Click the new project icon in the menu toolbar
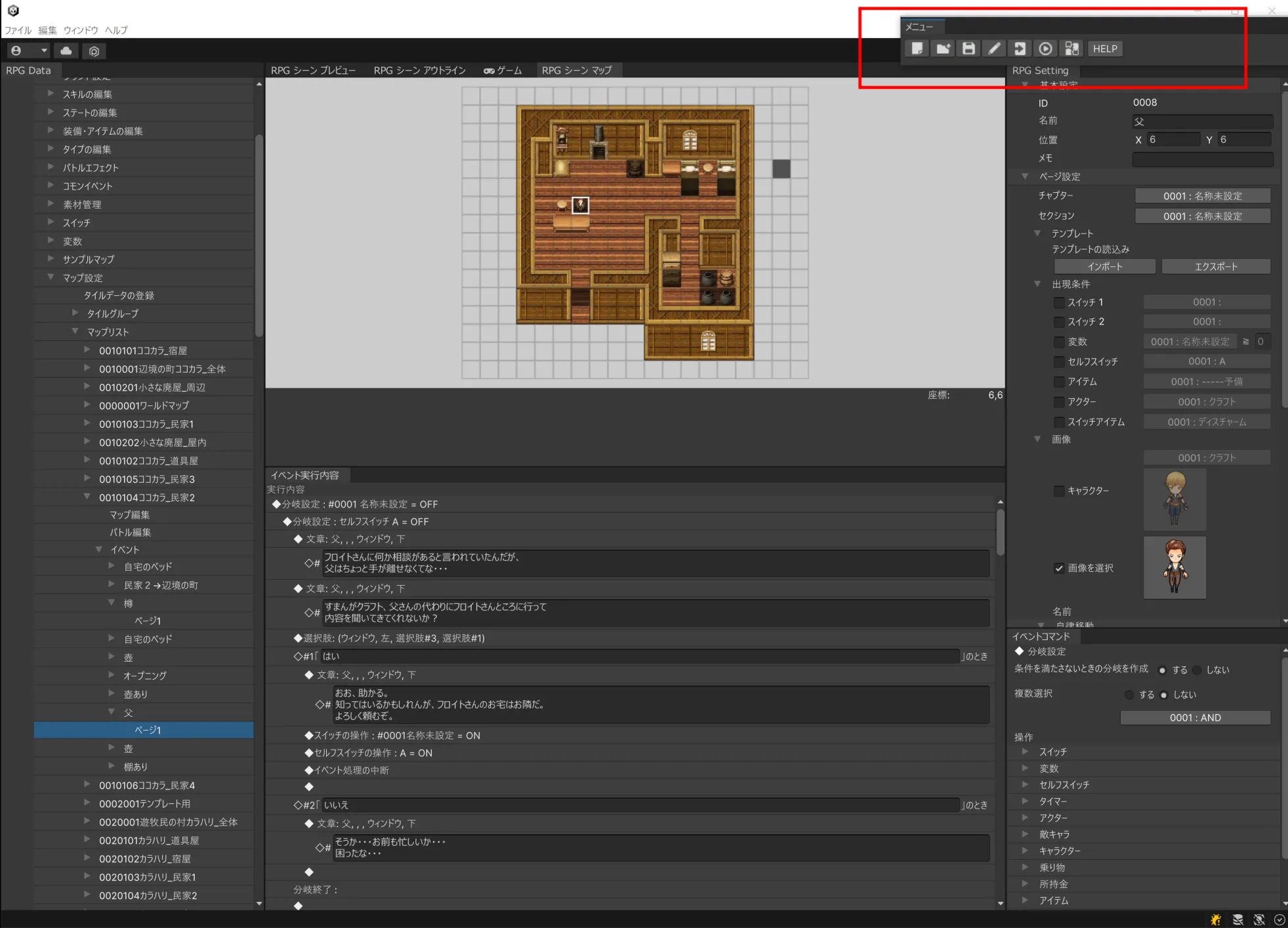 pyautogui.click(x=917, y=49)
